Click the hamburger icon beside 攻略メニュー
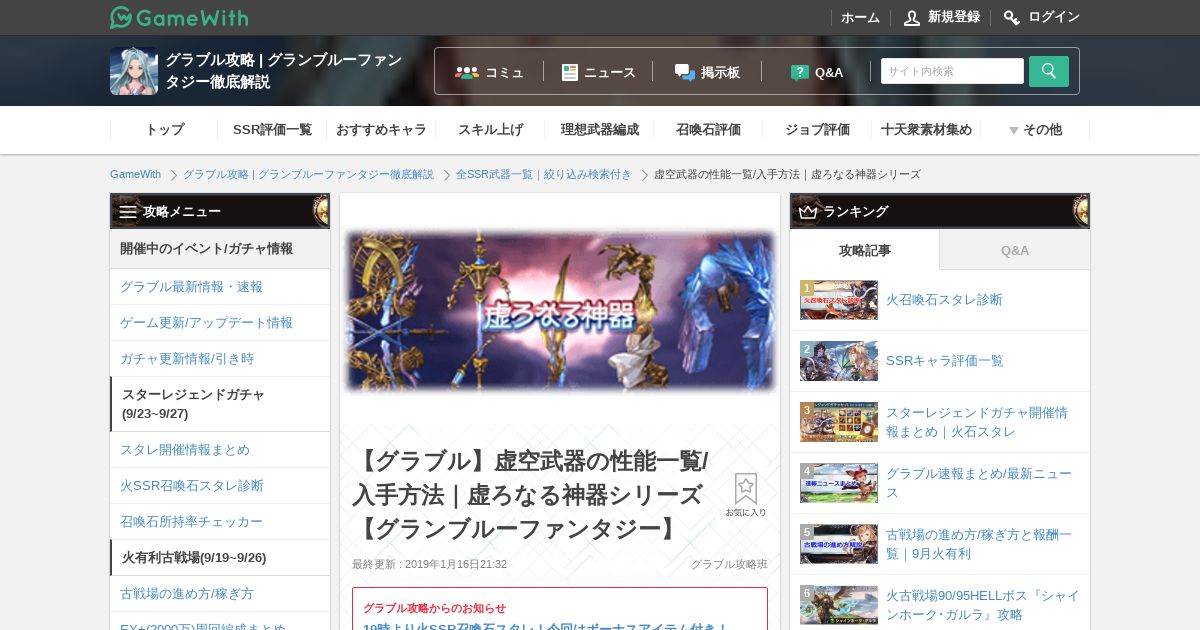 128,211
